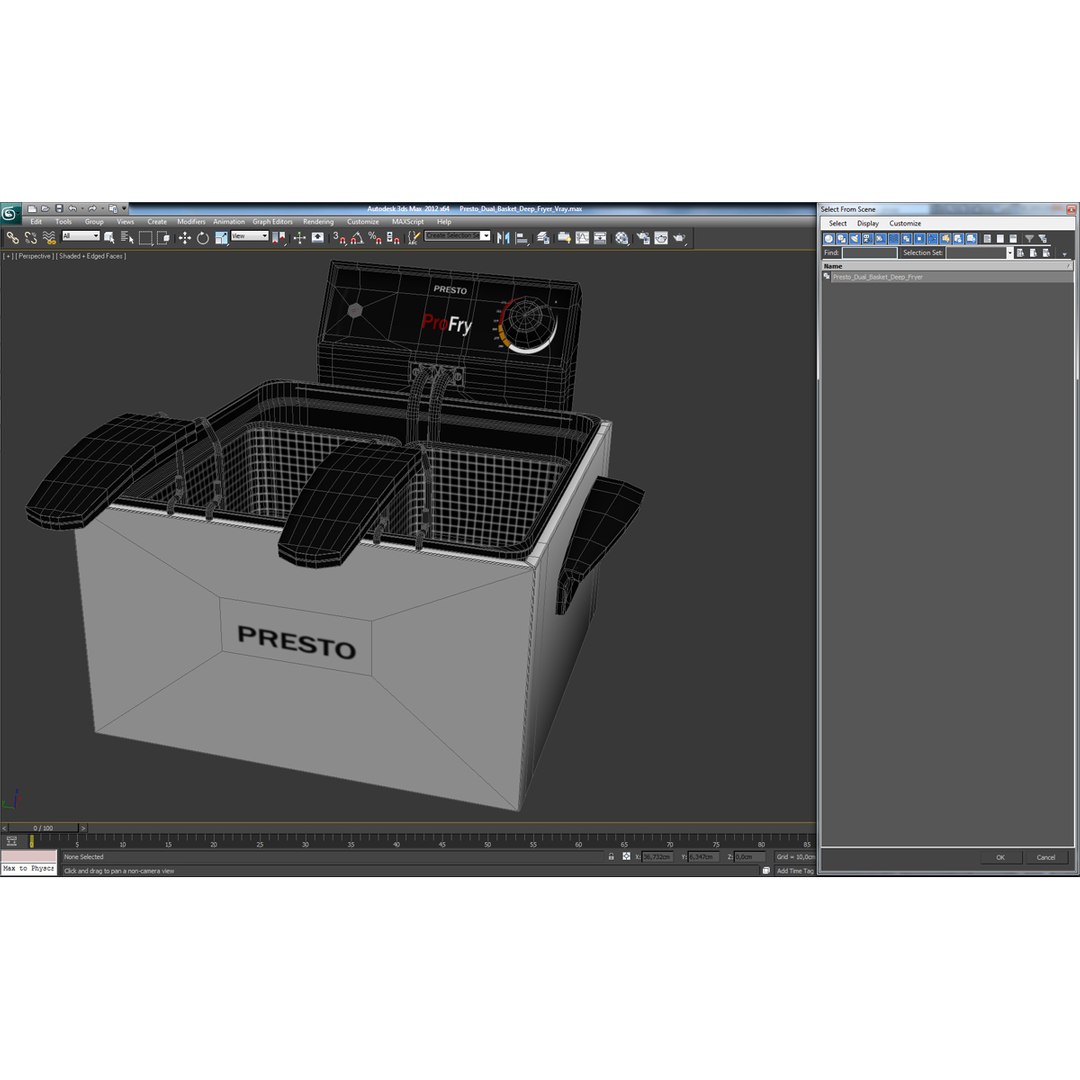The image size is (1080, 1080).
Task: Toggle the Percent Snap button
Action: click(x=375, y=238)
